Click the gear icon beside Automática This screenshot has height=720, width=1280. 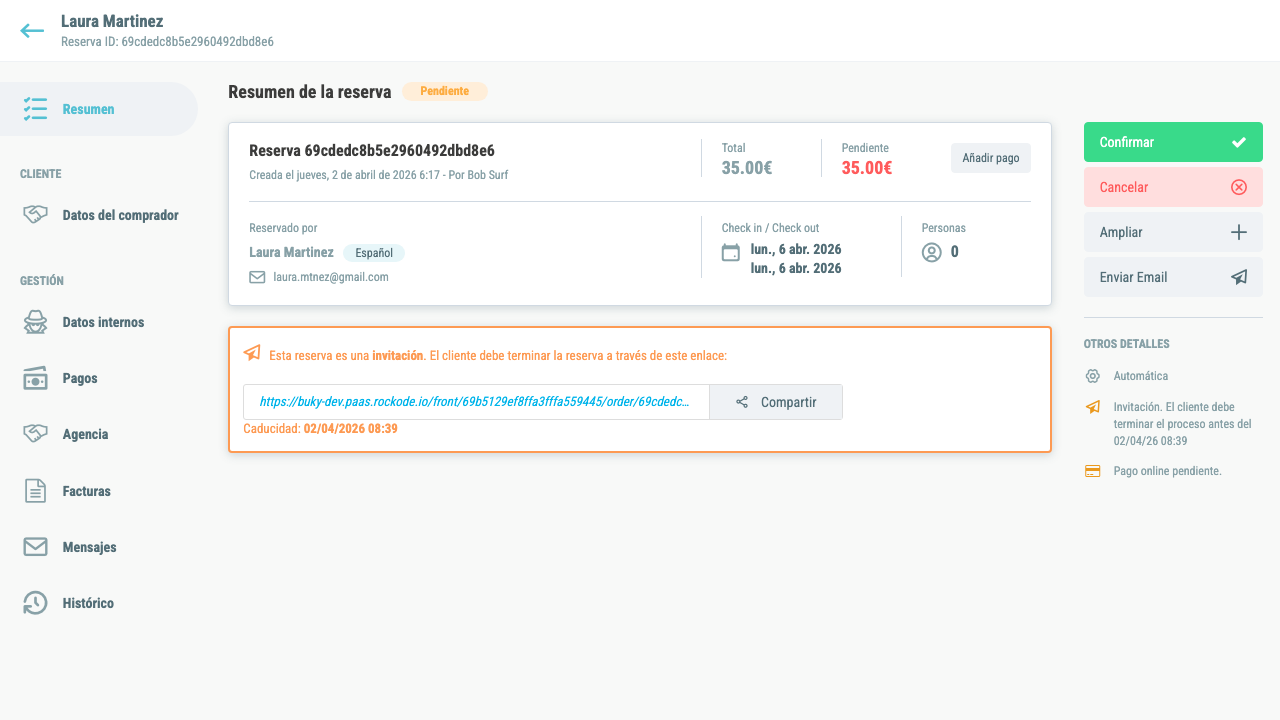(x=1093, y=376)
